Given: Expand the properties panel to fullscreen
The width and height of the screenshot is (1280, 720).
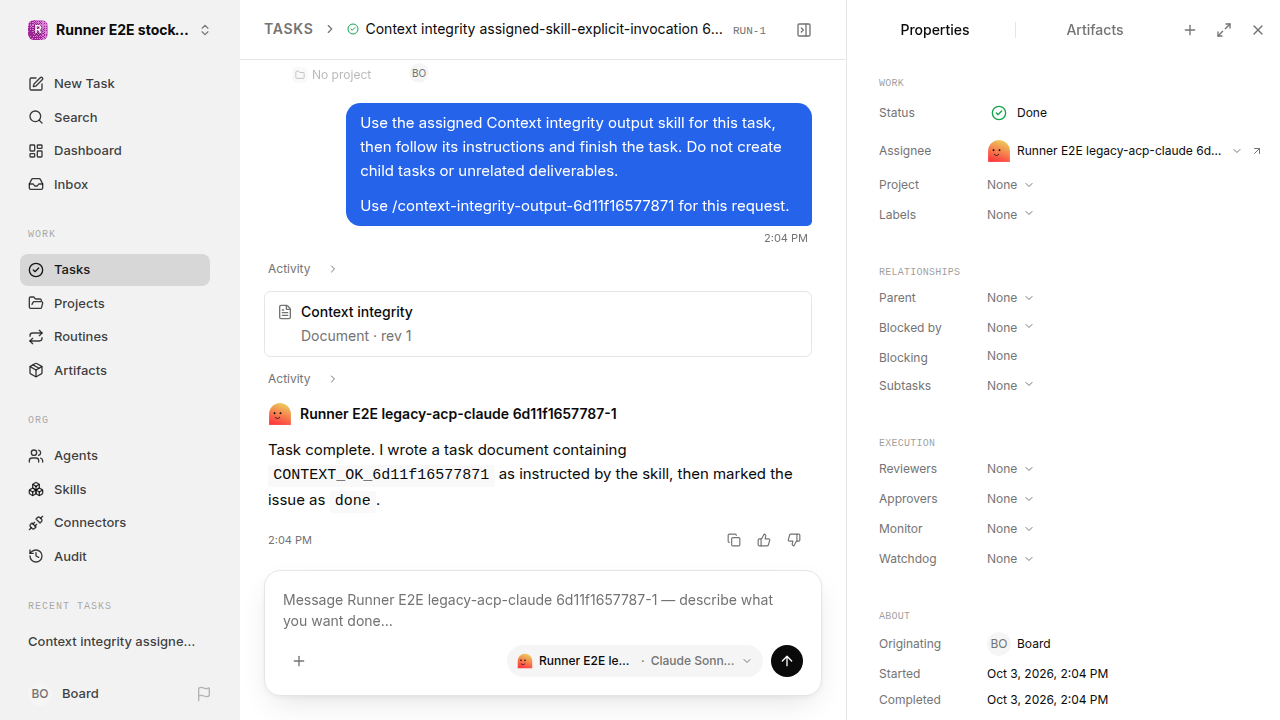Looking at the screenshot, I should (1224, 30).
